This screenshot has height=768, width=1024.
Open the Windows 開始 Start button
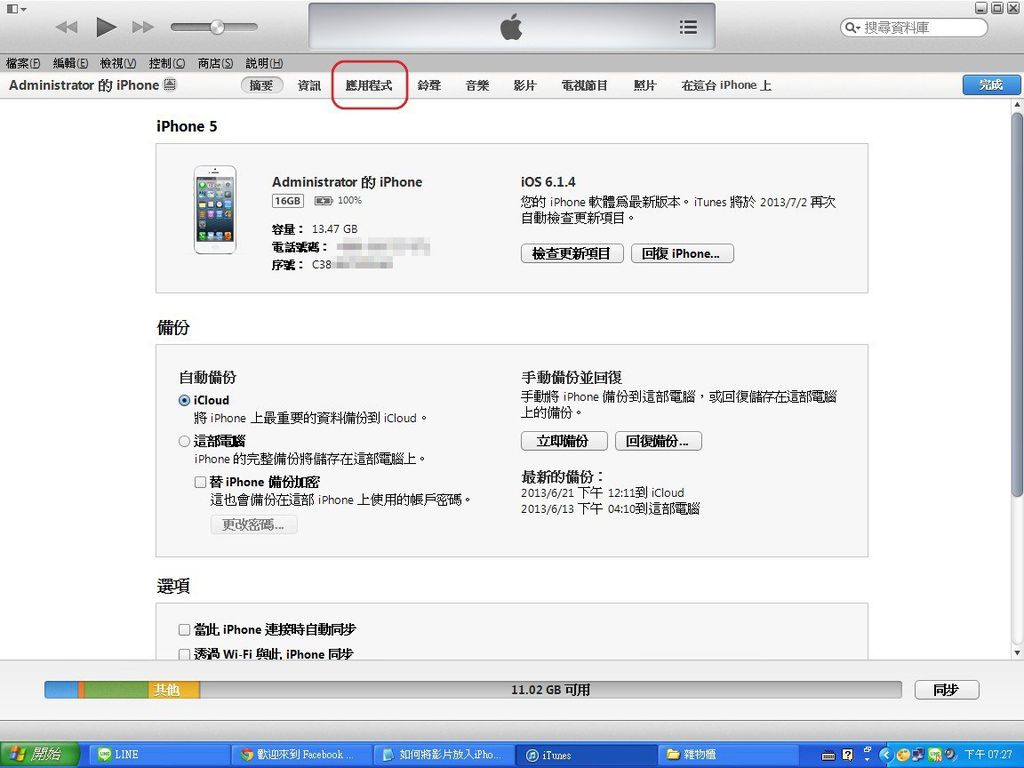(39, 754)
